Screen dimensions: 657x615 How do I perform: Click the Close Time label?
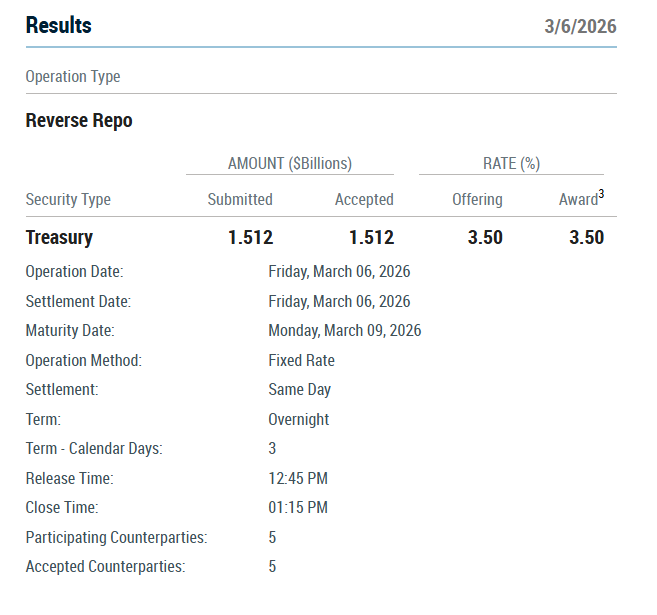tap(62, 508)
